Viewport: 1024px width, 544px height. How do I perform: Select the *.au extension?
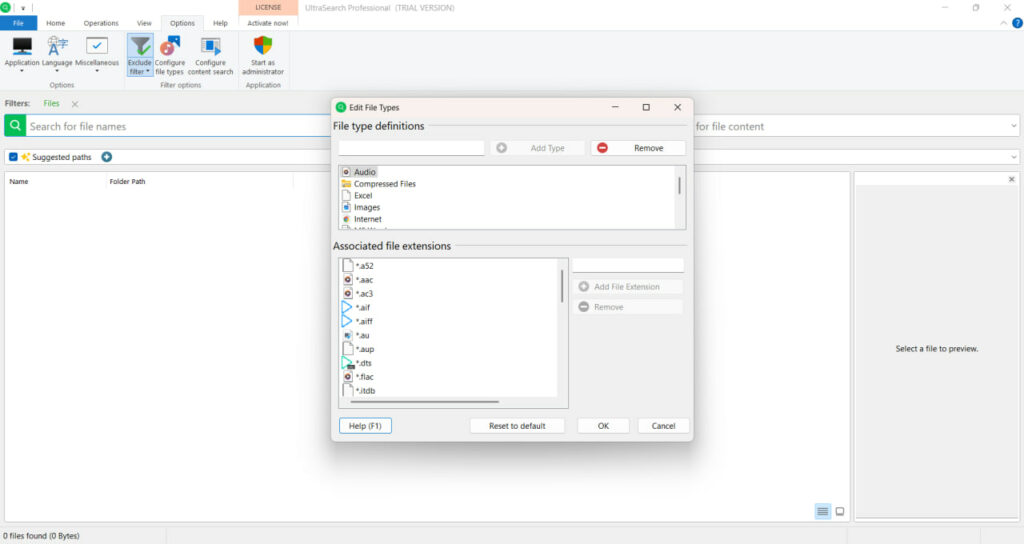(357, 335)
